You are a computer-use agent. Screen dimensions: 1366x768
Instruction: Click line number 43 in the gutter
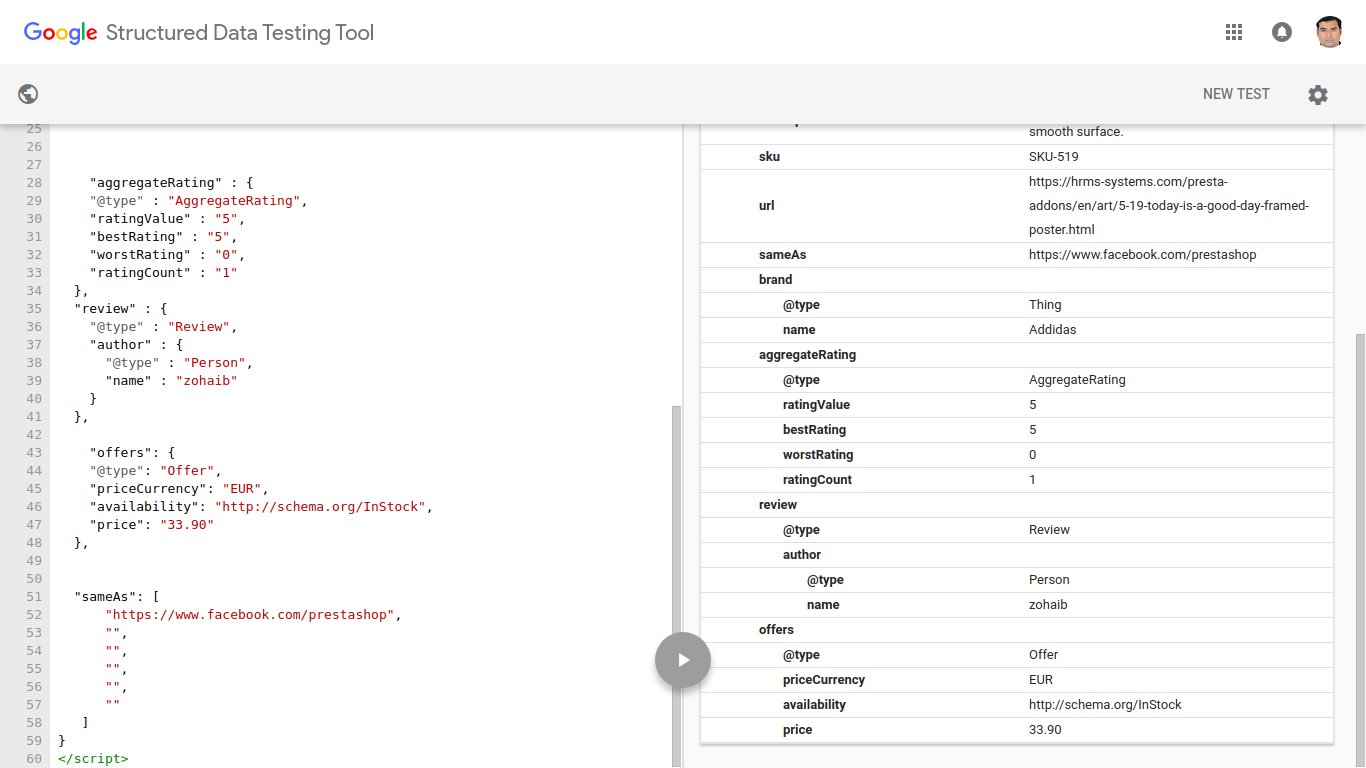tap(34, 453)
